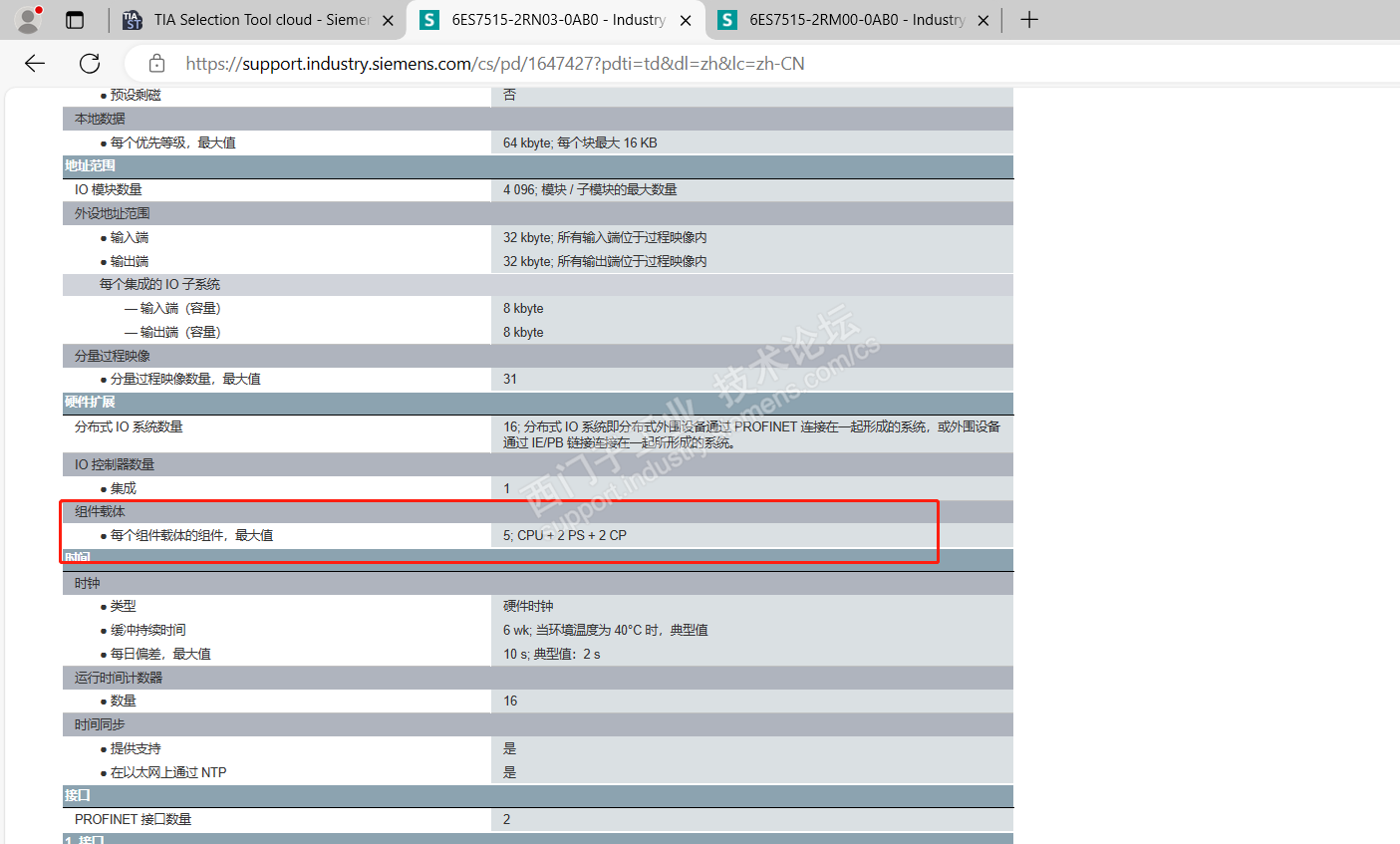Click the 预设剩磁 label

pyautogui.click(x=136, y=96)
